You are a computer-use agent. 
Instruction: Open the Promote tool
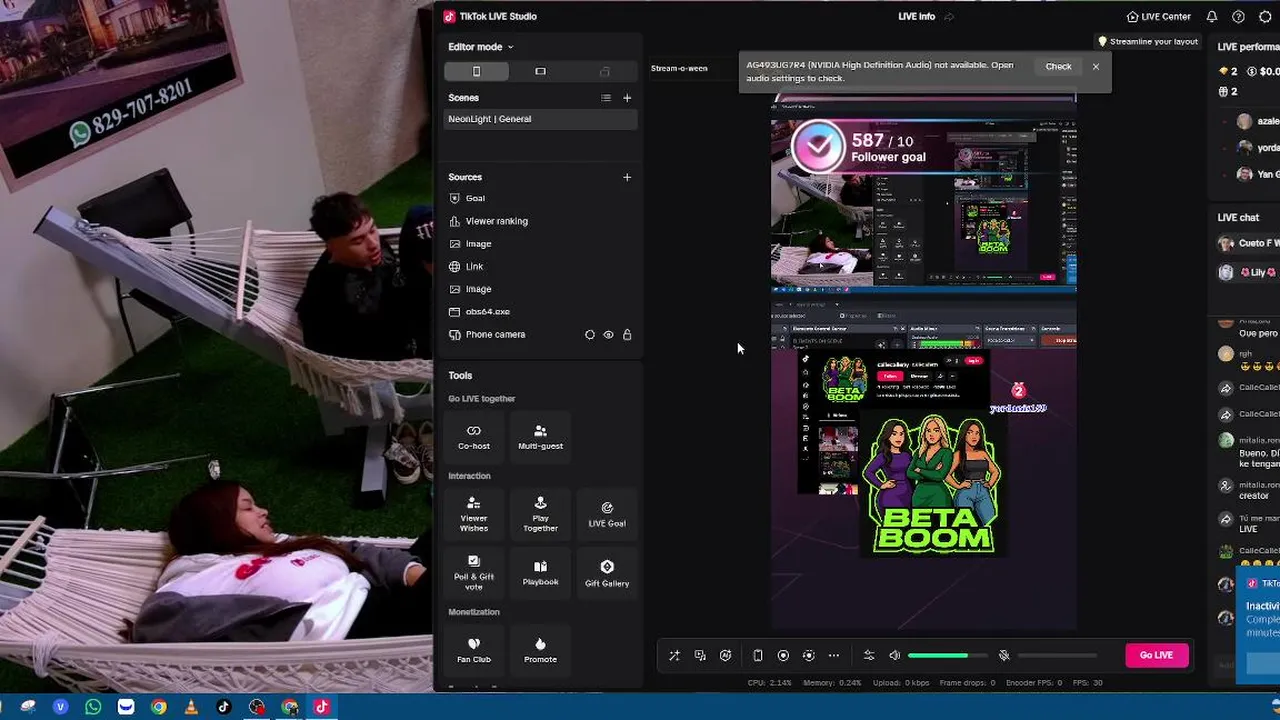540,650
